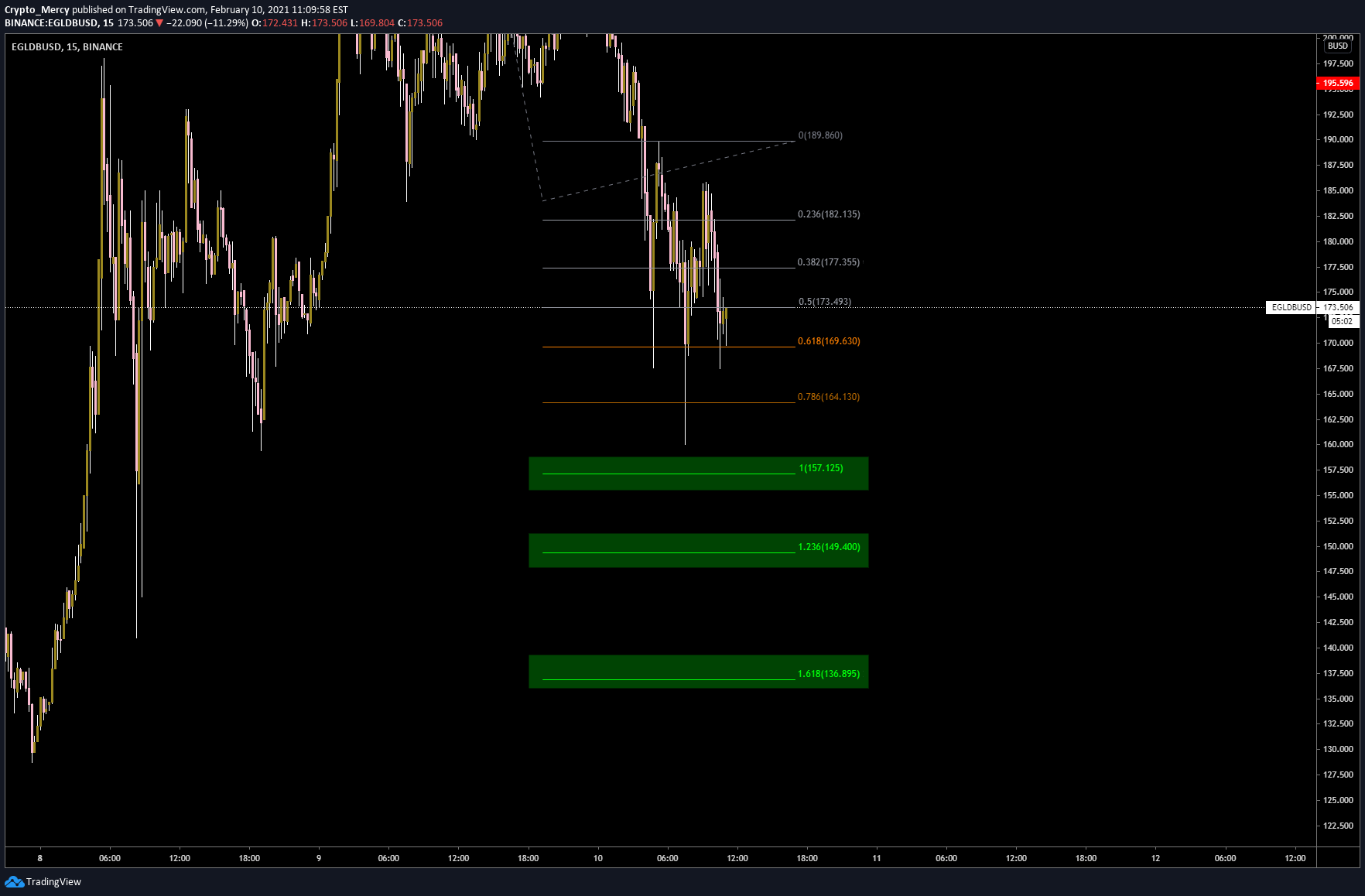Click the date label 10 on time axis
The image size is (1365, 896).
click(x=598, y=858)
